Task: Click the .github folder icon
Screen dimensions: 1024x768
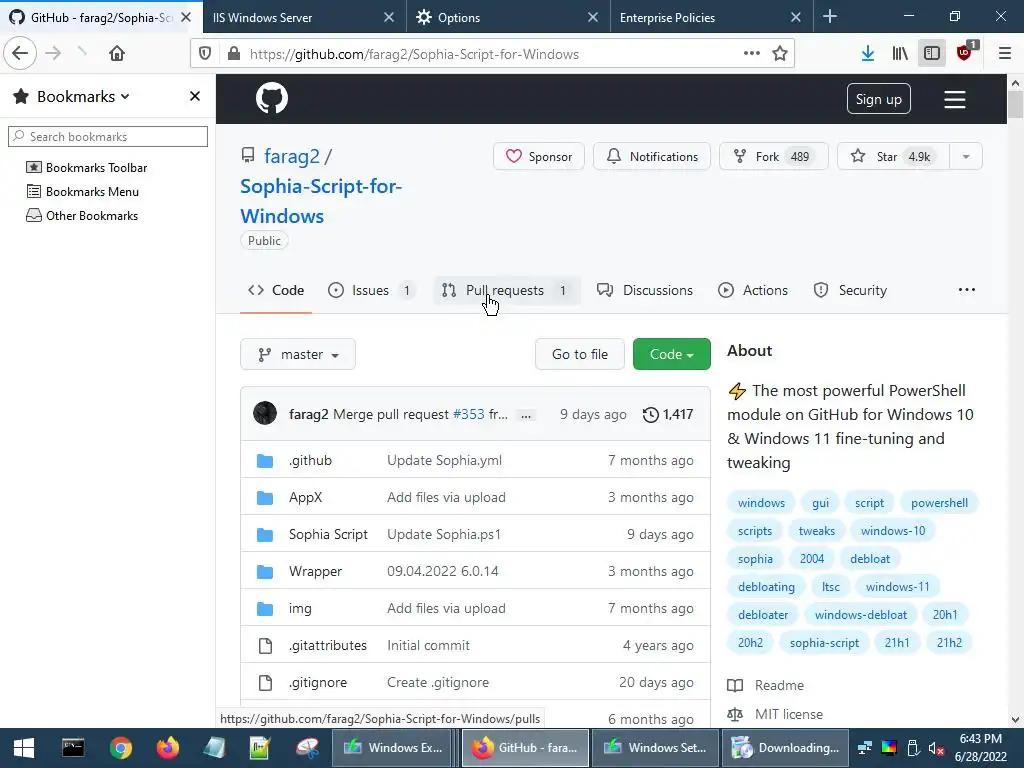Action: click(x=264, y=461)
